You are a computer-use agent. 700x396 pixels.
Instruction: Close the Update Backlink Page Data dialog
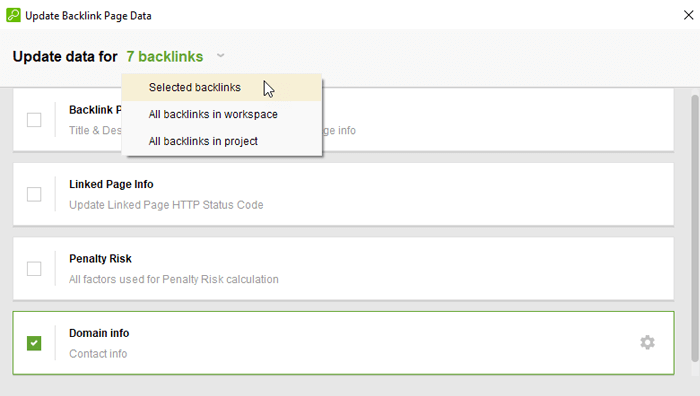(688, 15)
